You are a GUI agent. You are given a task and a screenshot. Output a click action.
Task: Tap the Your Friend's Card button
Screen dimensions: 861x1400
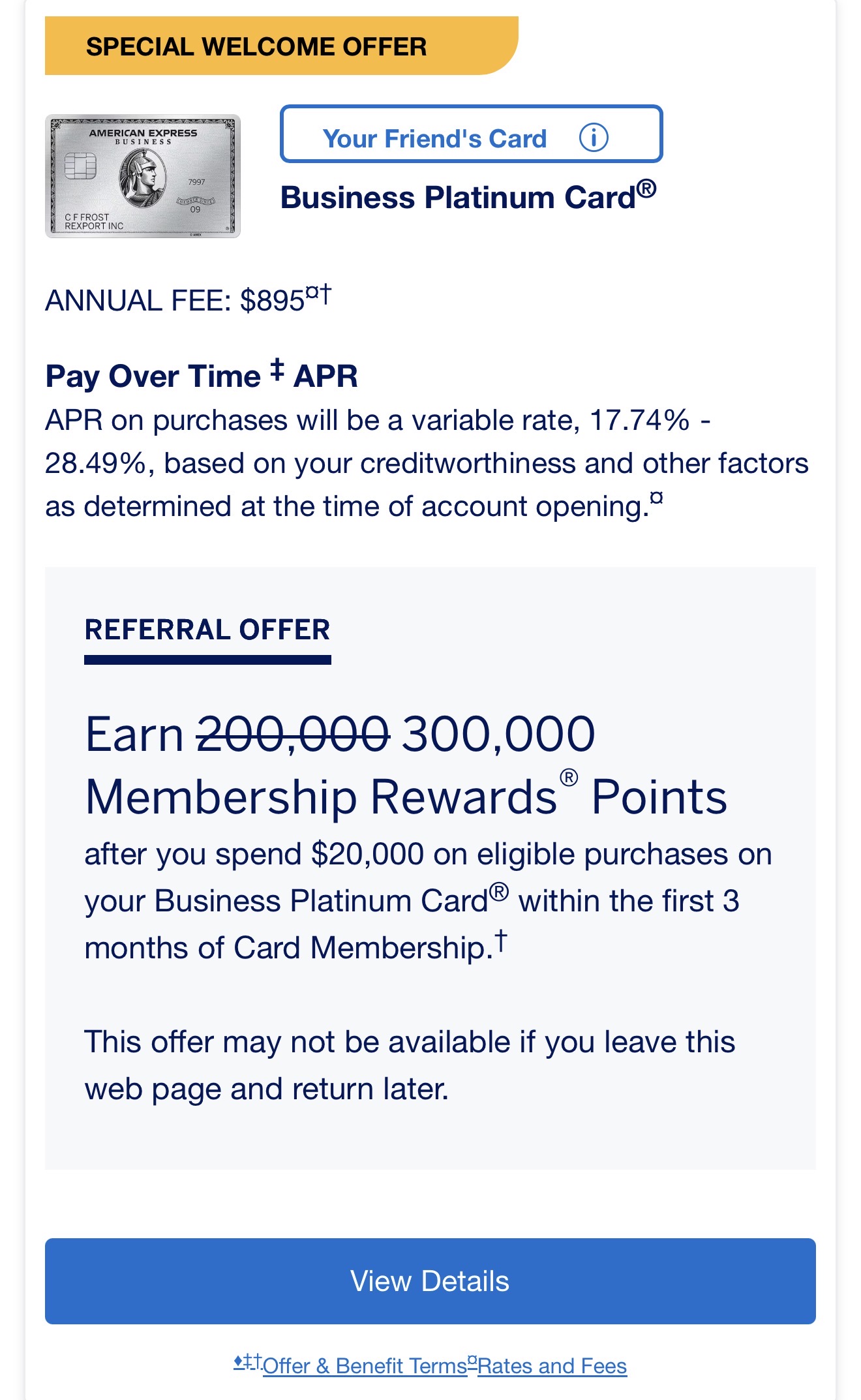pos(434,138)
